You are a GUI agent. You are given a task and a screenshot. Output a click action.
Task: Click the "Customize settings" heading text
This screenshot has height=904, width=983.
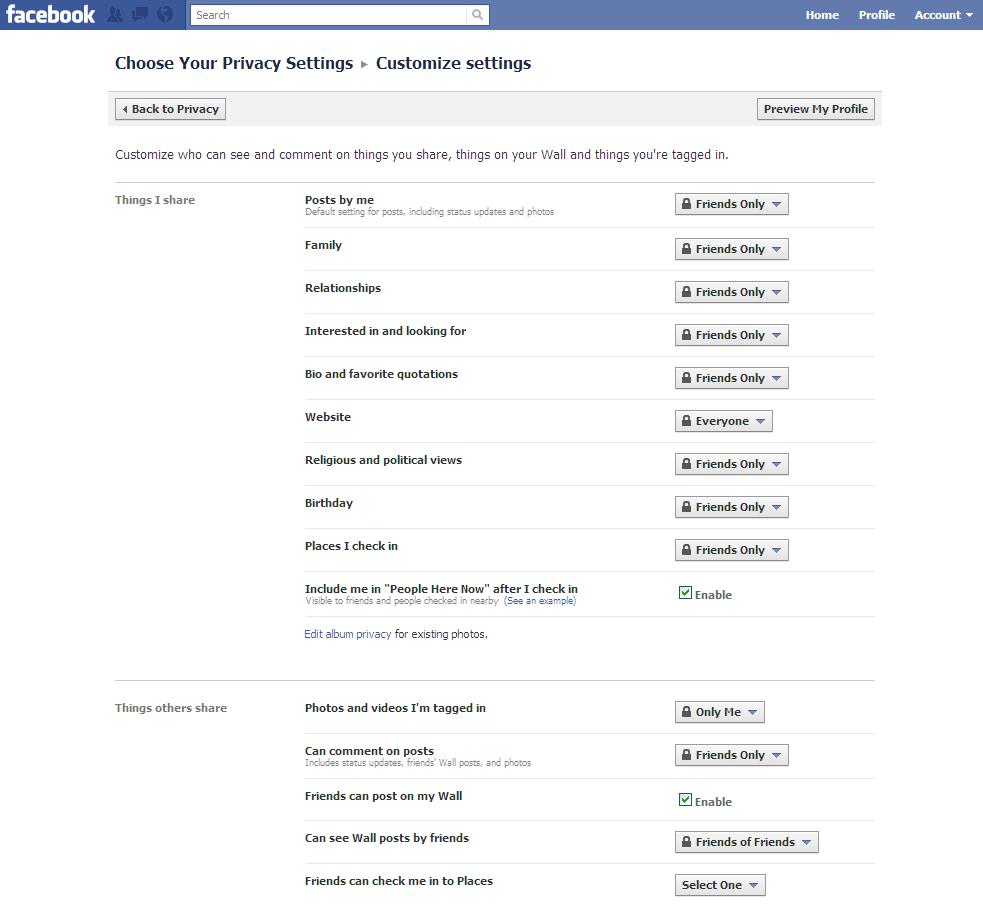[453, 63]
